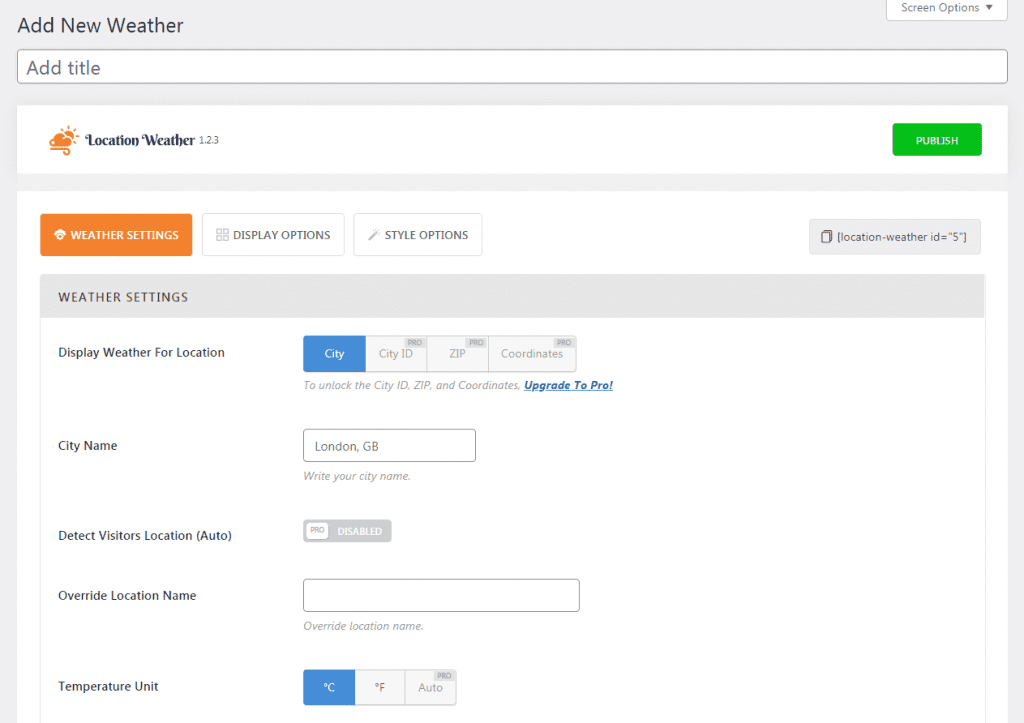The width and height of the screenshot is (1024, 723).
Task: Click the clipboard icon to copy the shortcode
Action: [x=825, y=236]
